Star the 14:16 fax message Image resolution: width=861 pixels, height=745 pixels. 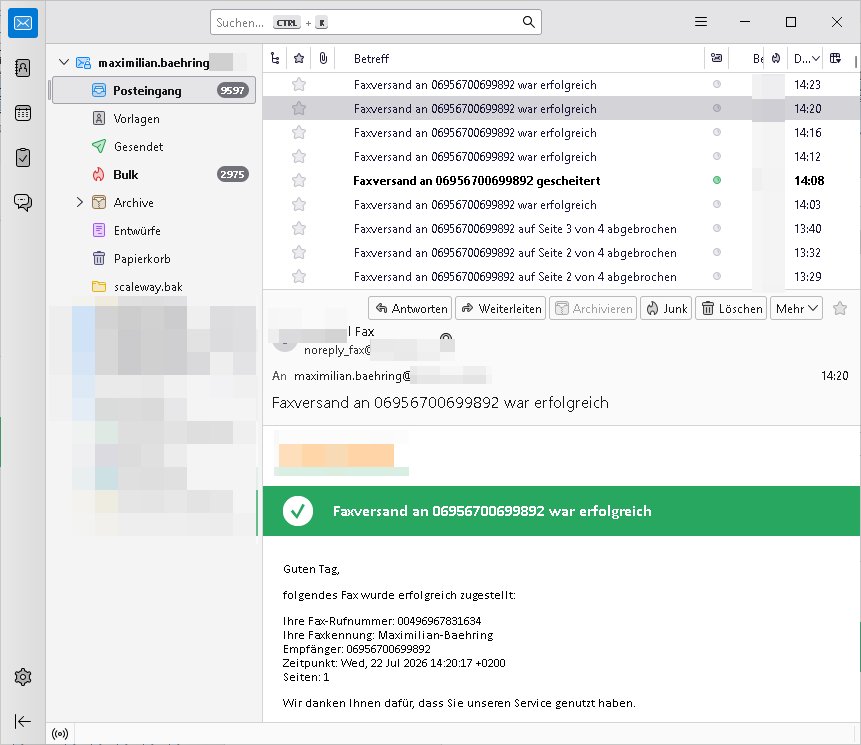[x=299, y=132]
